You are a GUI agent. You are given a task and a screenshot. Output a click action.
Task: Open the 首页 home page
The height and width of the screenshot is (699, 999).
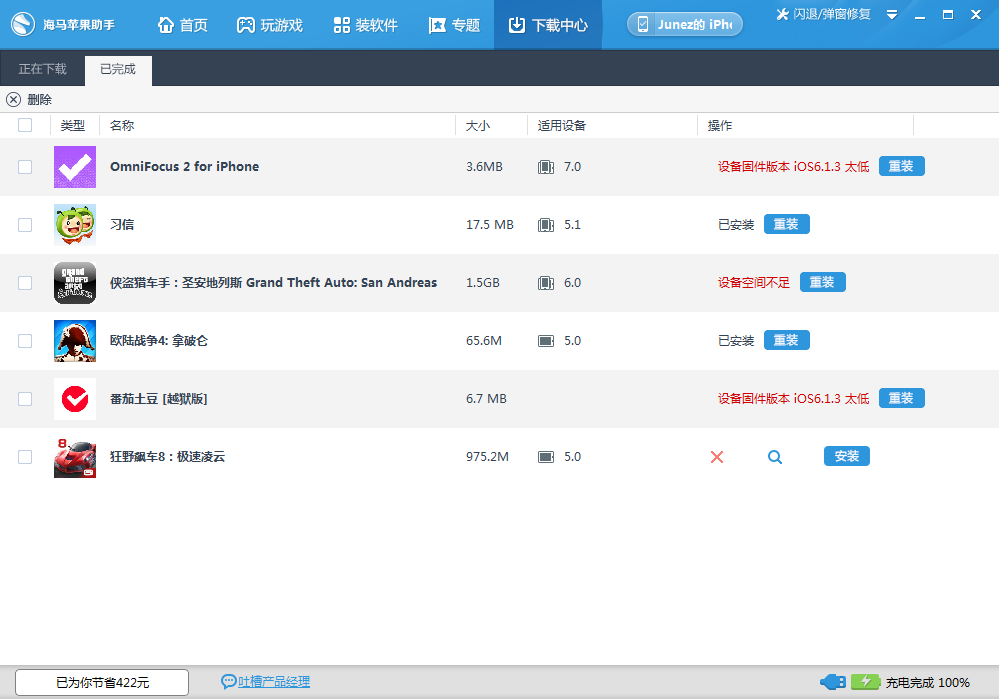(182, 24)
